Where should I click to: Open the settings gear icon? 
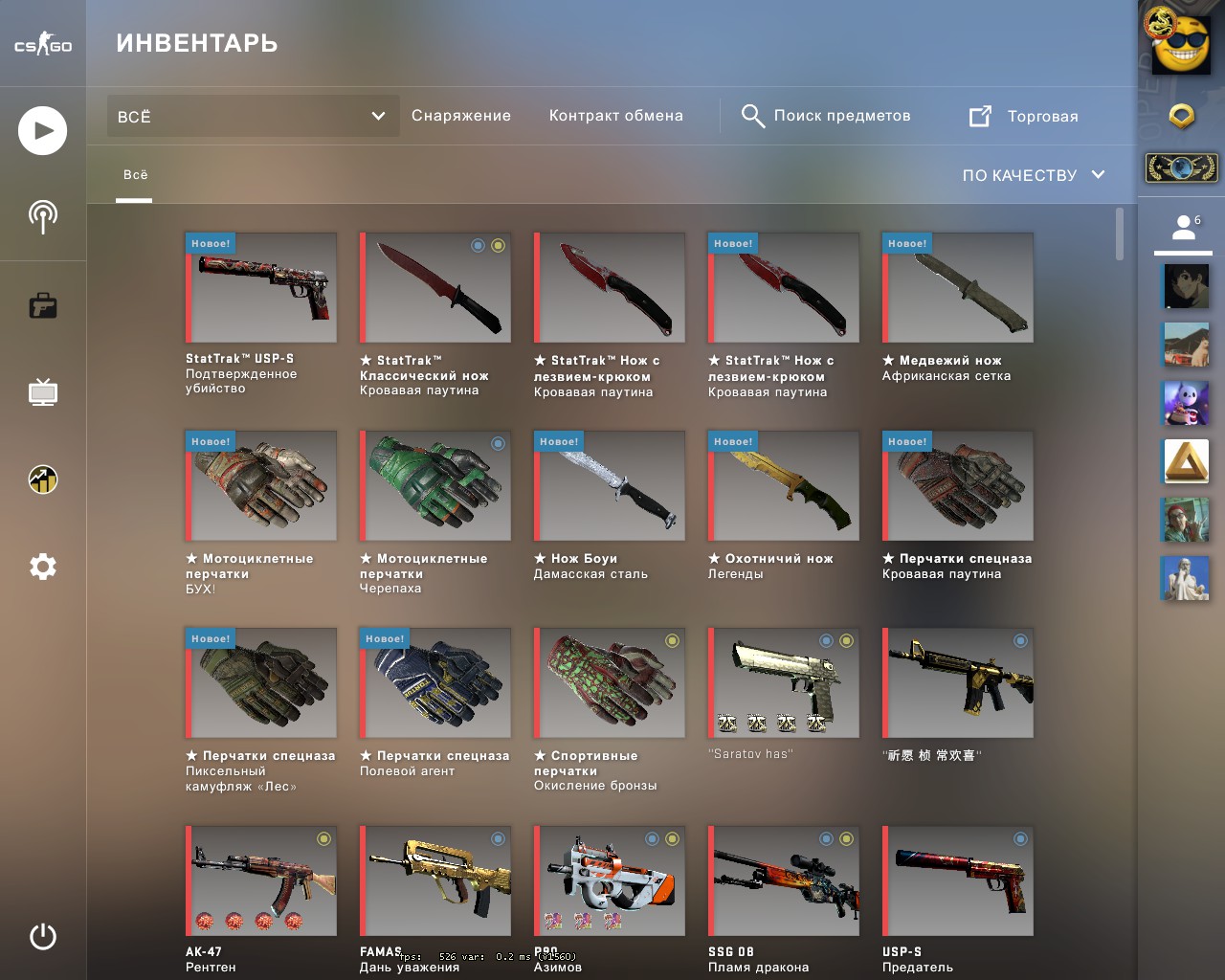[42, 567]
